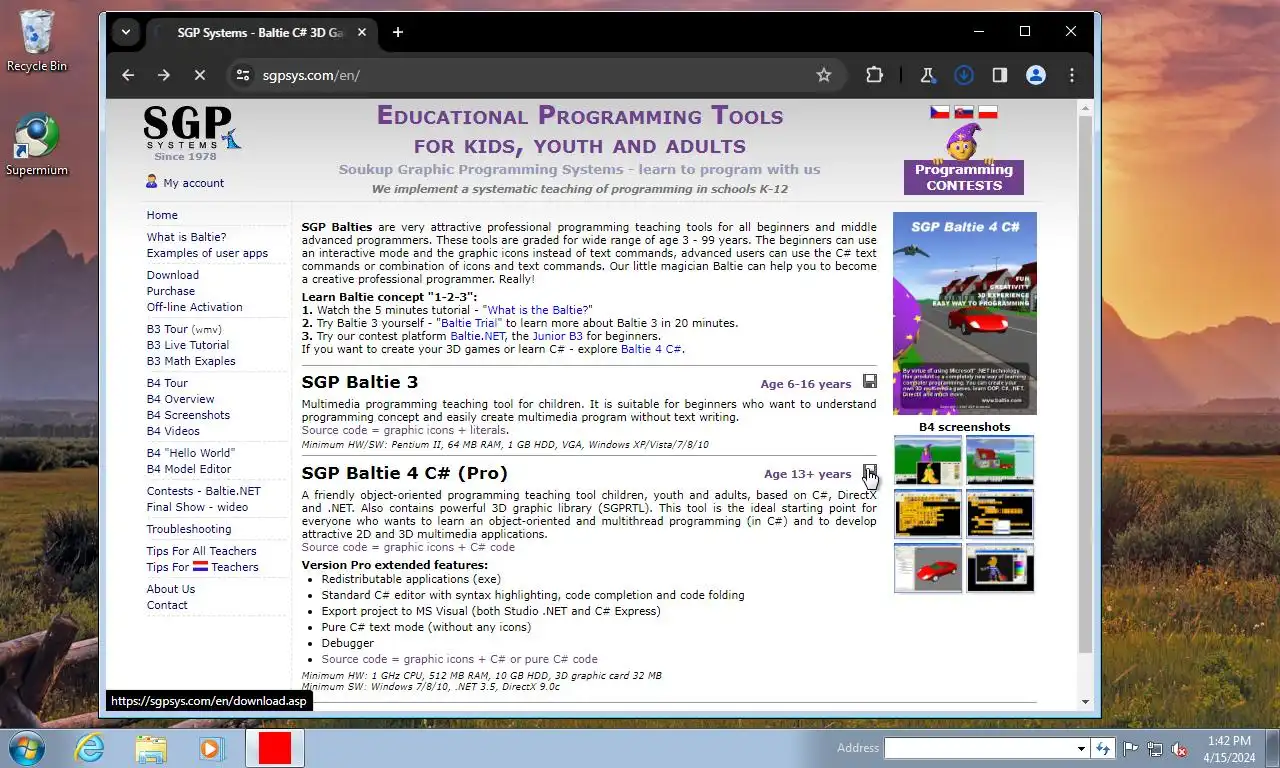Click the browser back arrow
The image size is (1280, 768).
pyautogui.click(x=128, y=75)
